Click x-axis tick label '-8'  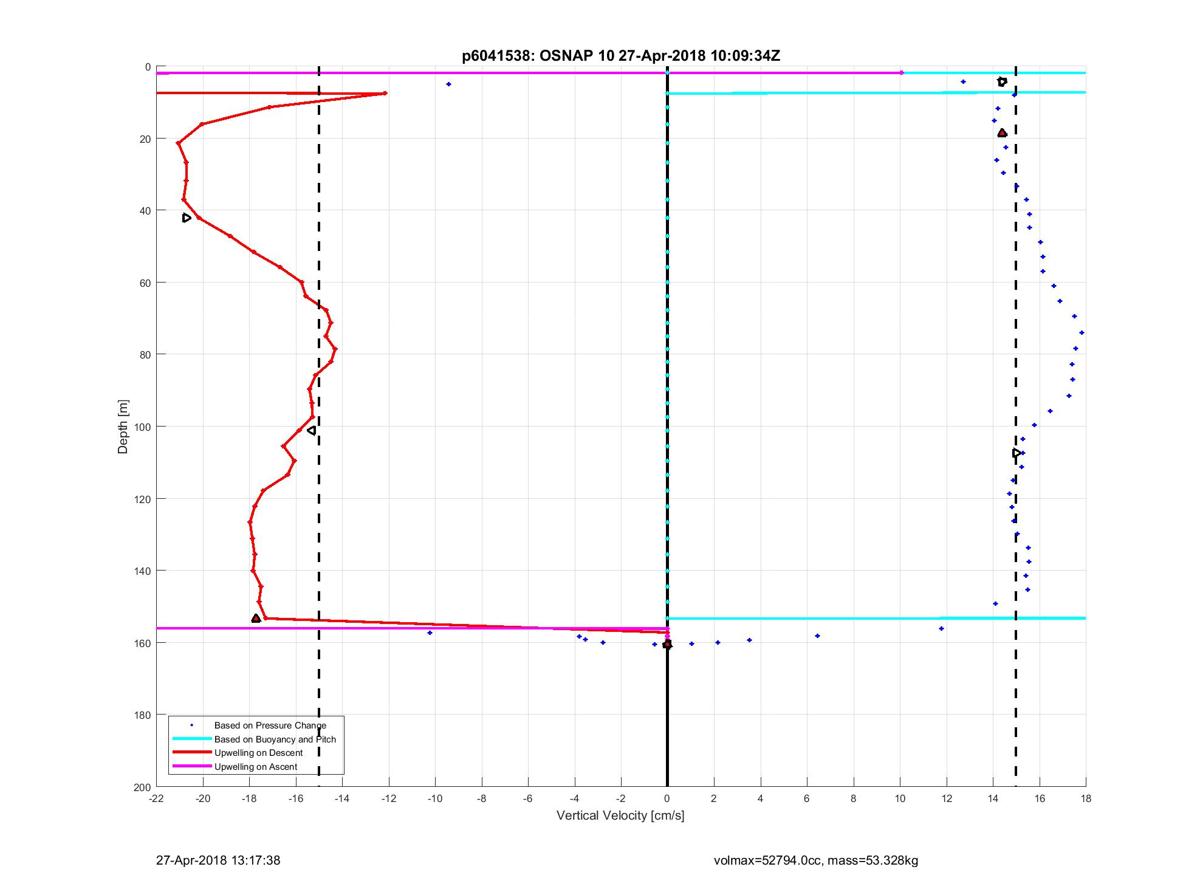(482, 799)
